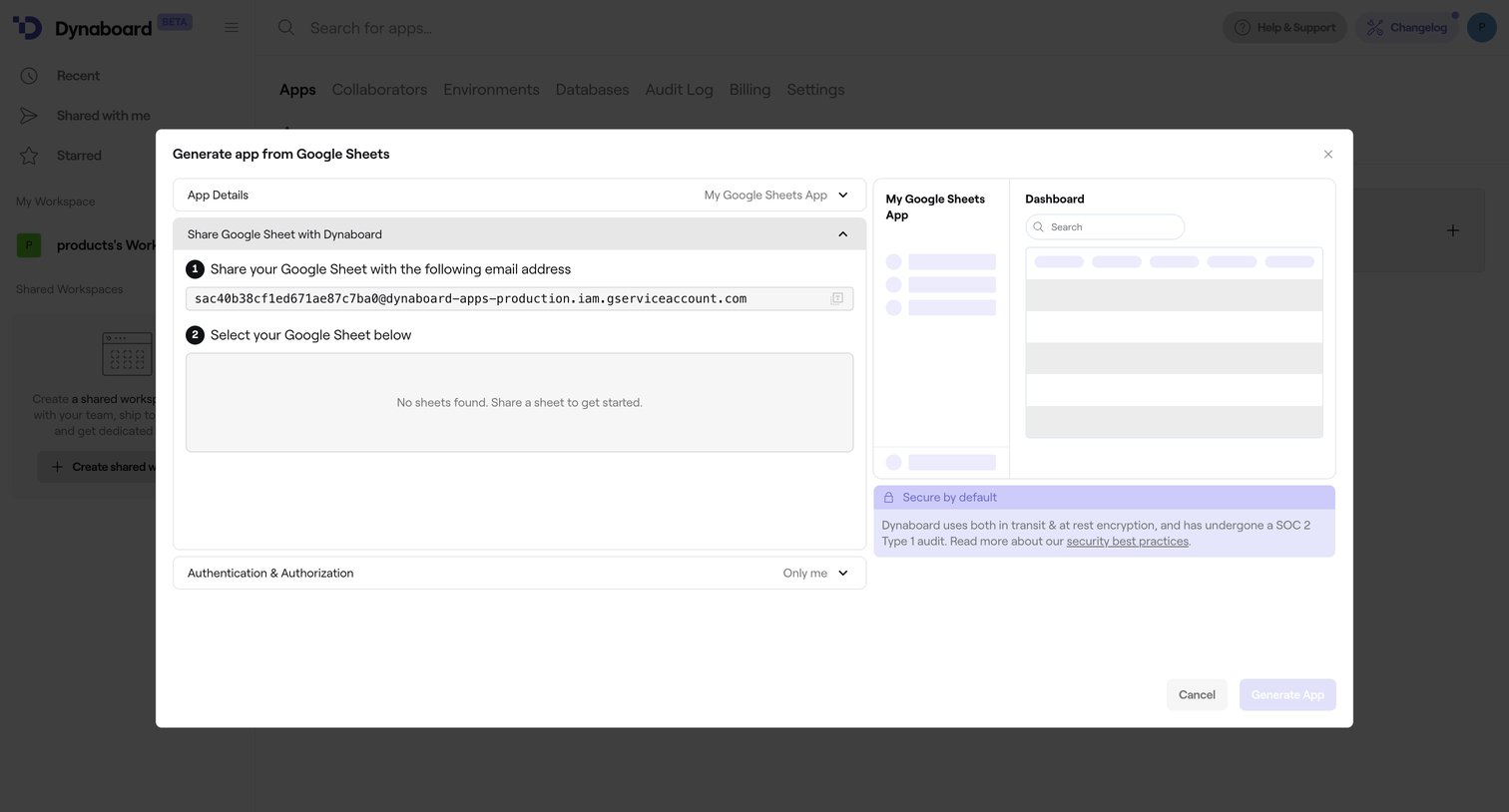1509x812 pixels.
Task: Click the 'My Google Sheets App' value text
Action: coord(765,196)
